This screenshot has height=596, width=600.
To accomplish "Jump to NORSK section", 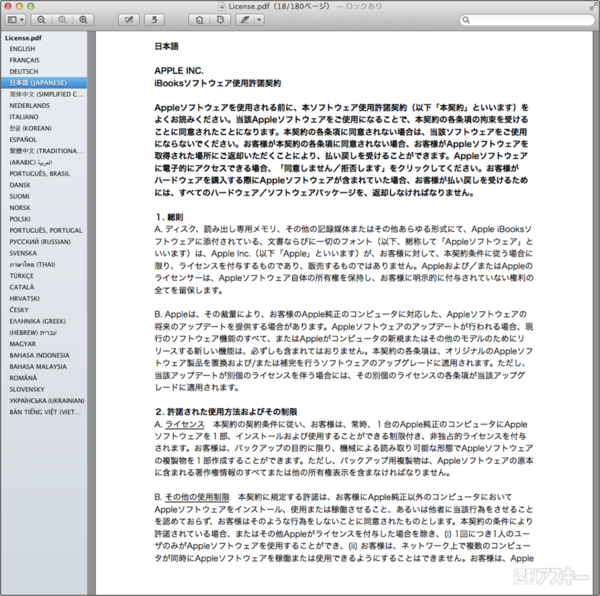I will coord(20,208).
